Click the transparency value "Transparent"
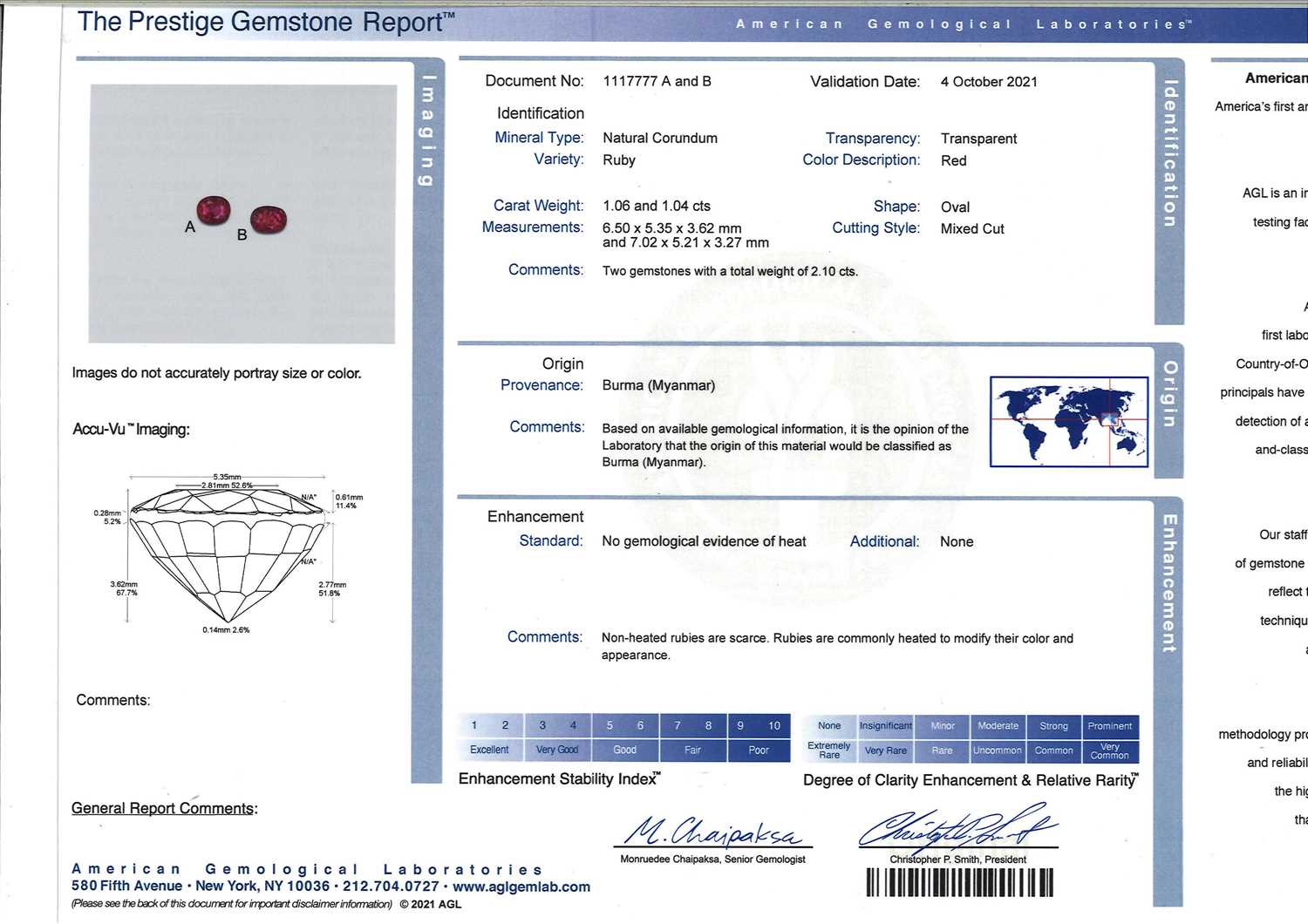1308x924 pixels. [978, 139]
